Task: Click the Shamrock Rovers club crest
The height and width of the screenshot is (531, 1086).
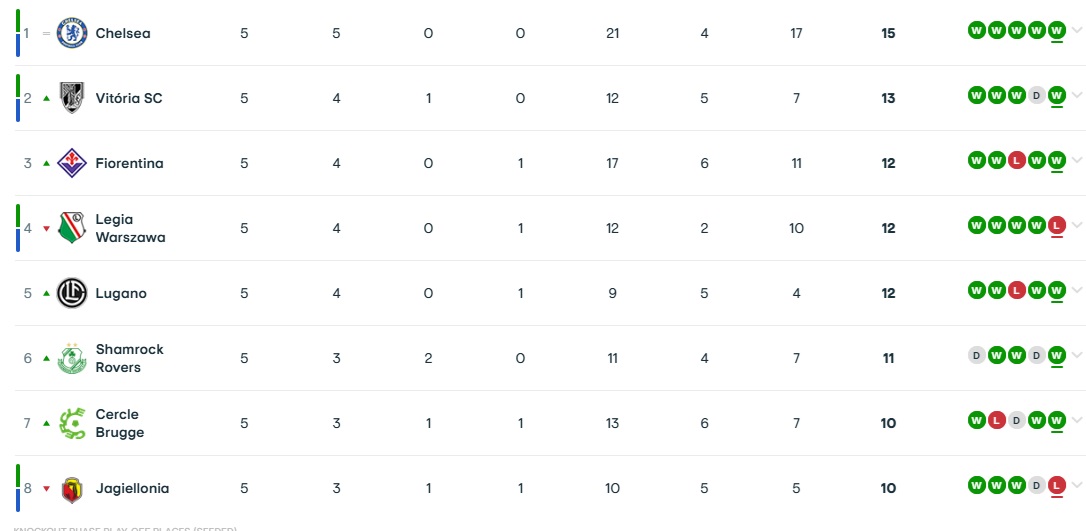Action: coord(72,358)
